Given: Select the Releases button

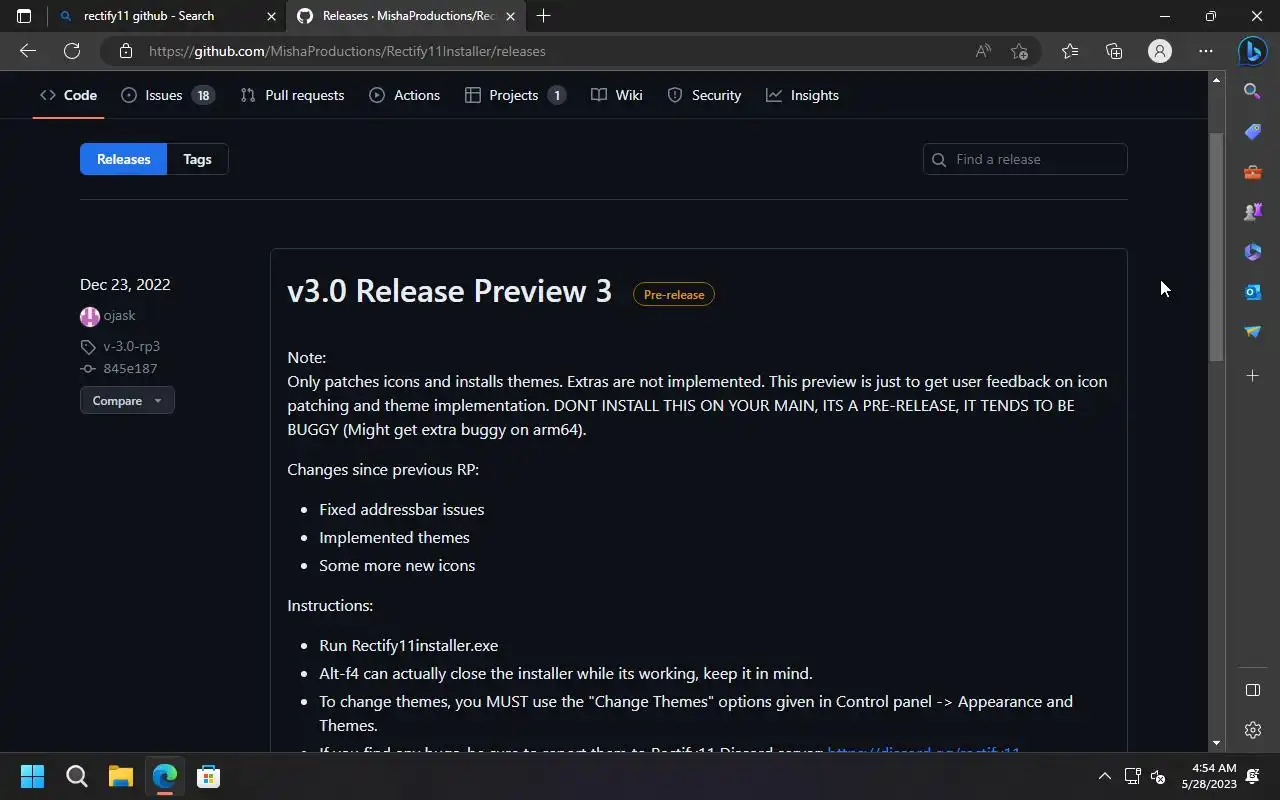Looking at the screenshot, I should [123, 159].
